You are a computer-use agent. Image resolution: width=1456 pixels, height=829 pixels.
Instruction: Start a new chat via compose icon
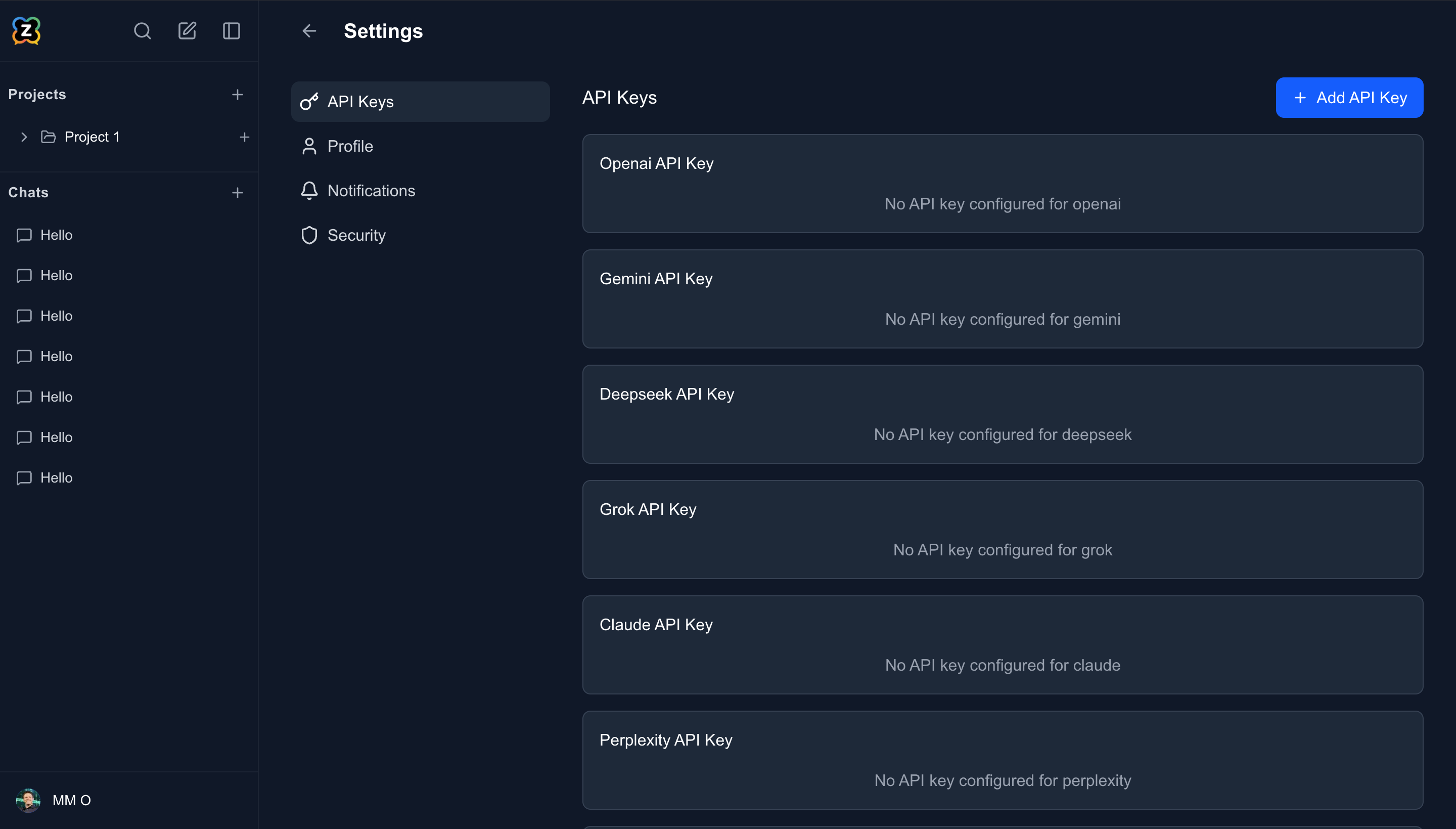[x=187, y=31]
